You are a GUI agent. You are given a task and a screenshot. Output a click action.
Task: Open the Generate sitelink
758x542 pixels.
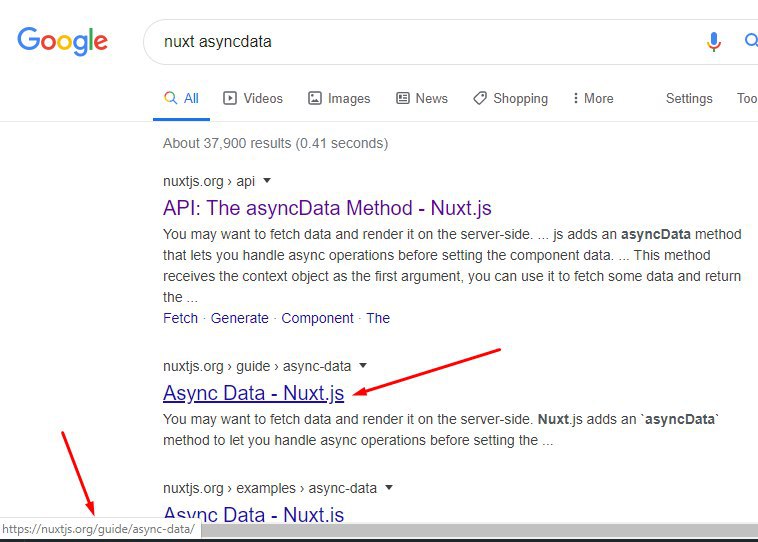pyautogui.click(x=239, y=318)
